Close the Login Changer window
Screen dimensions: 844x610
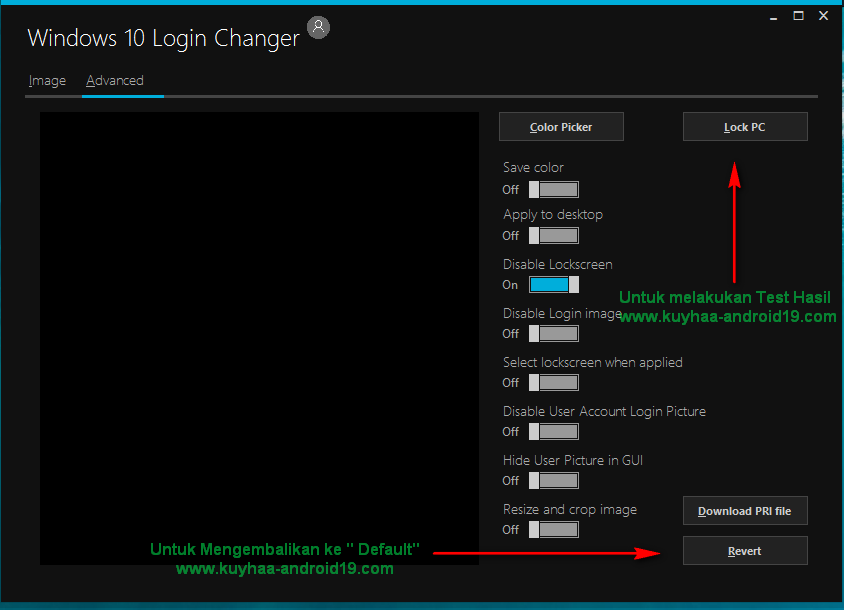pos(824,16)
